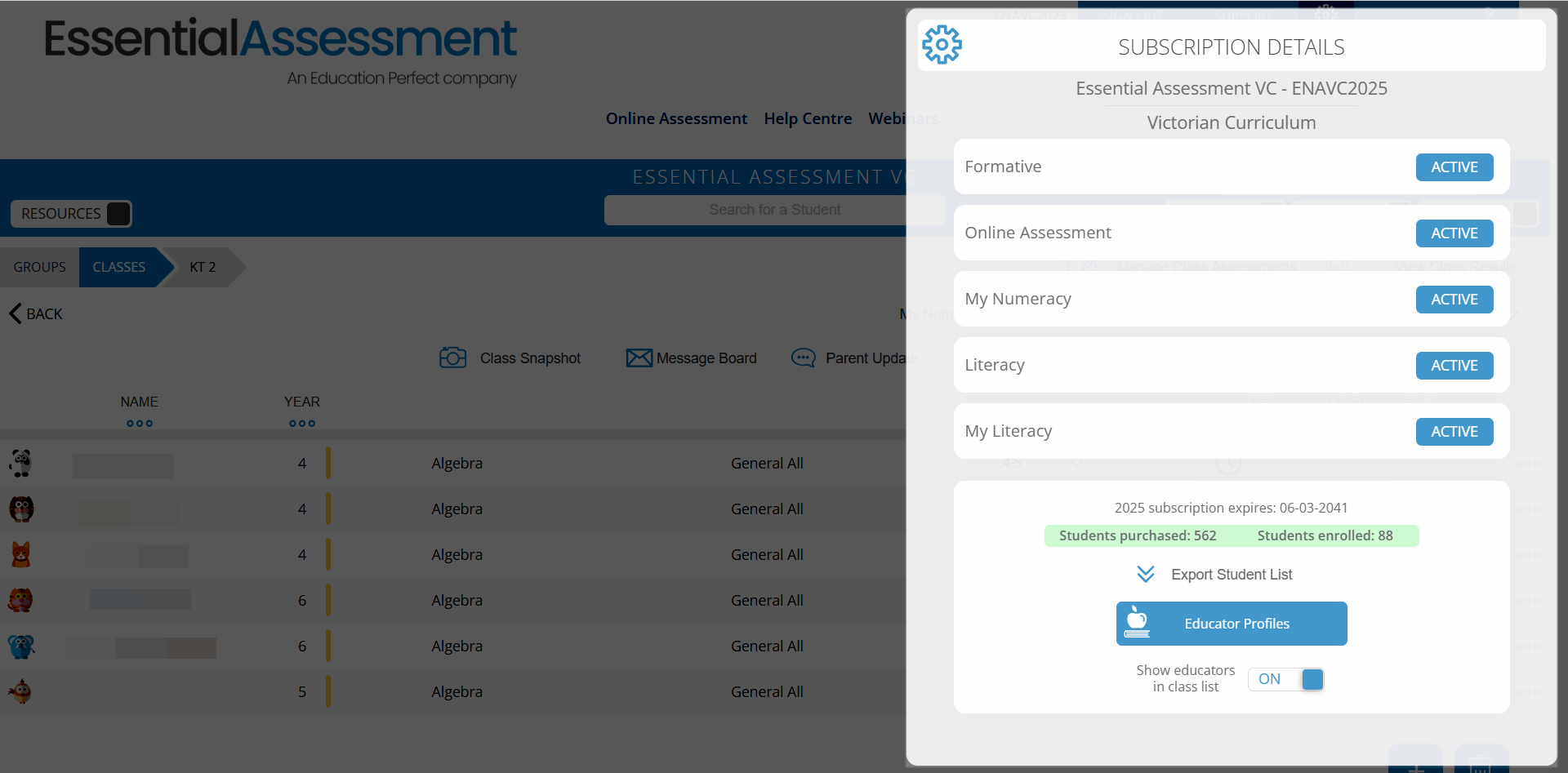Open the Help Centre menu

pyautogui.click(x=808, y=118)
